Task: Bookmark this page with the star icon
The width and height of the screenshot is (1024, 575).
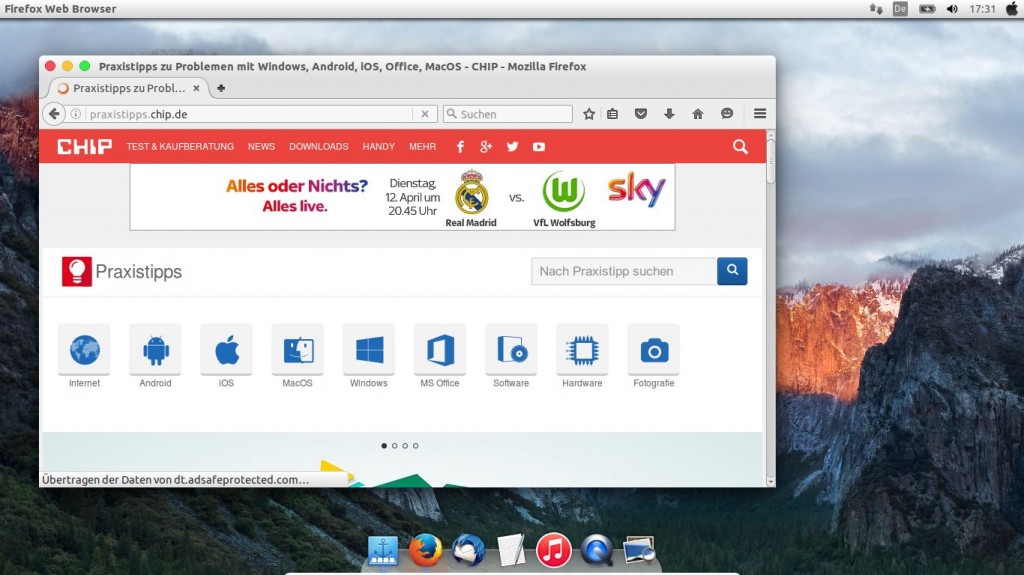Action: click(x=589, y=114)
